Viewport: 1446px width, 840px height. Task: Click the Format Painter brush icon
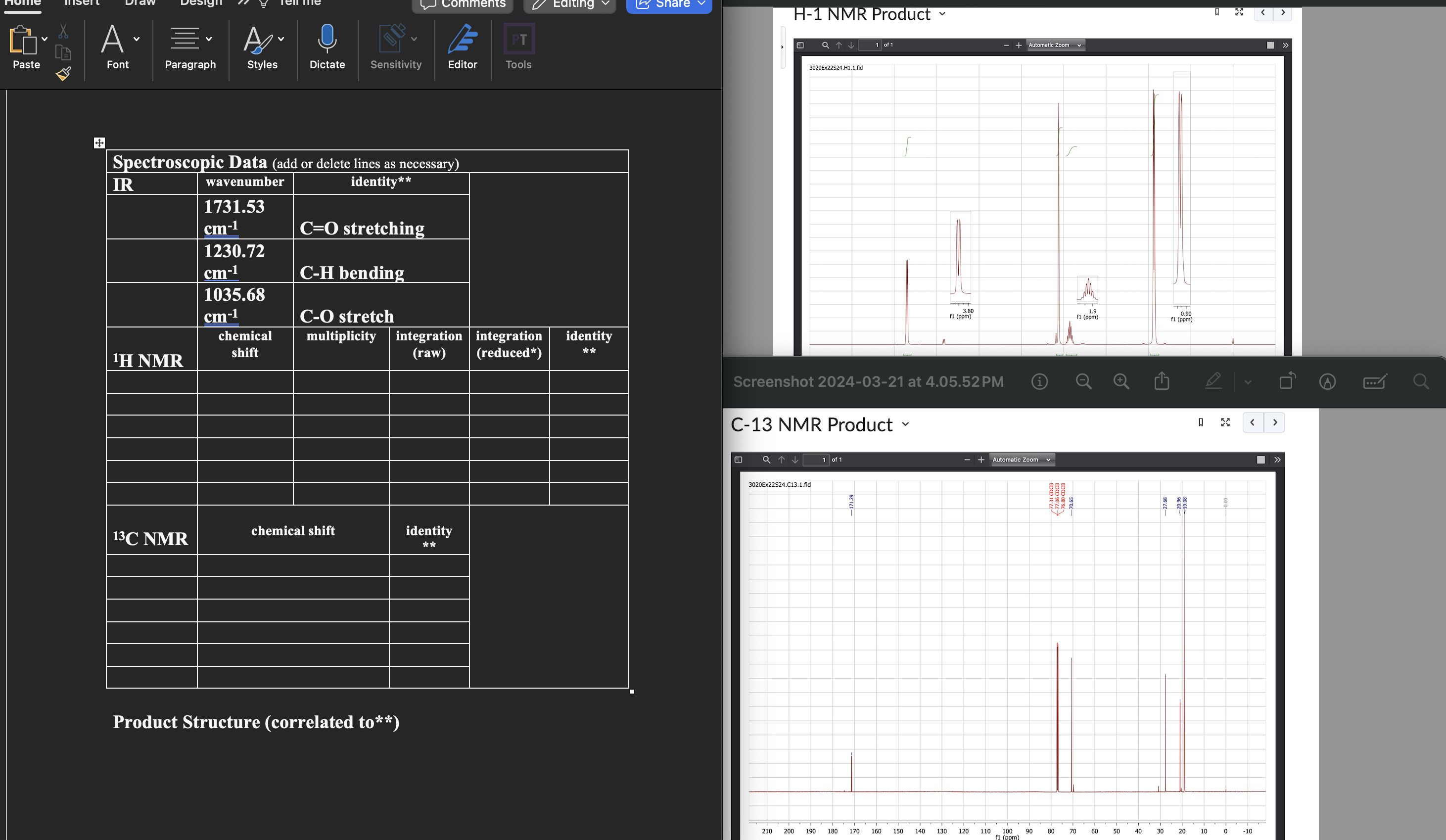pos(64,73)
